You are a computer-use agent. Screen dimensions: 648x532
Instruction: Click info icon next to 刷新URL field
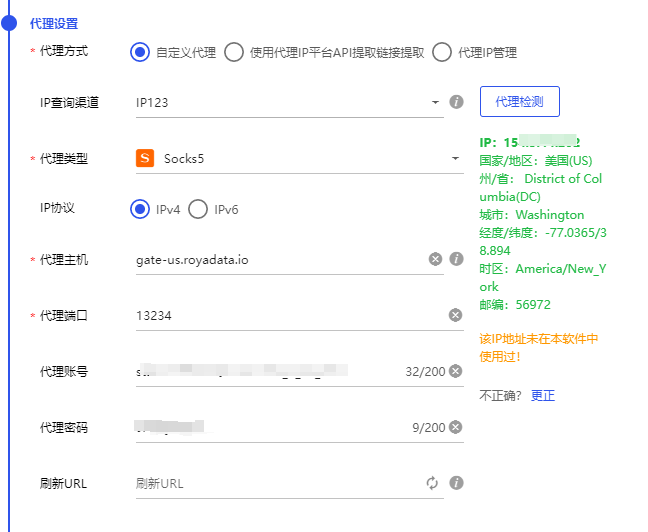pos(456,483)
